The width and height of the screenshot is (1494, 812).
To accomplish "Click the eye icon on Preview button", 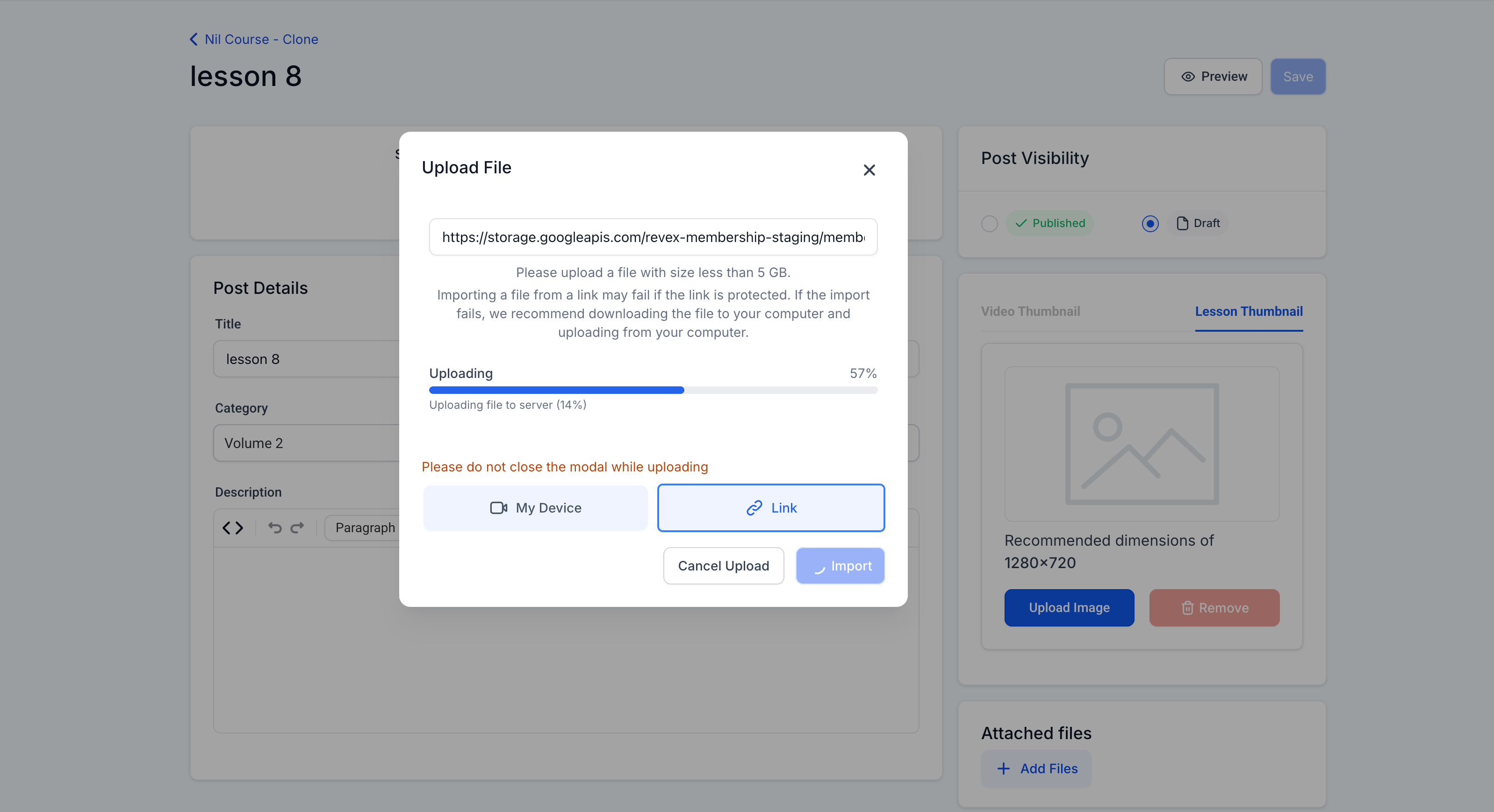I will pyautogui.click(x=1188, y=77).
